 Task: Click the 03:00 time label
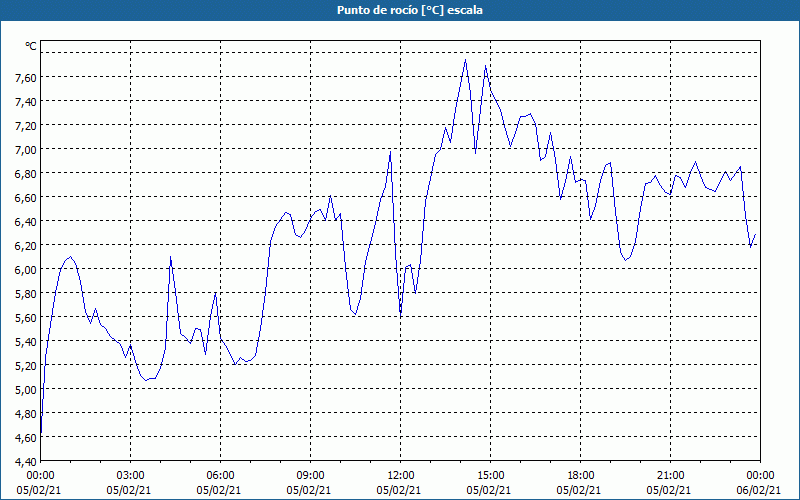click(131, 476)
